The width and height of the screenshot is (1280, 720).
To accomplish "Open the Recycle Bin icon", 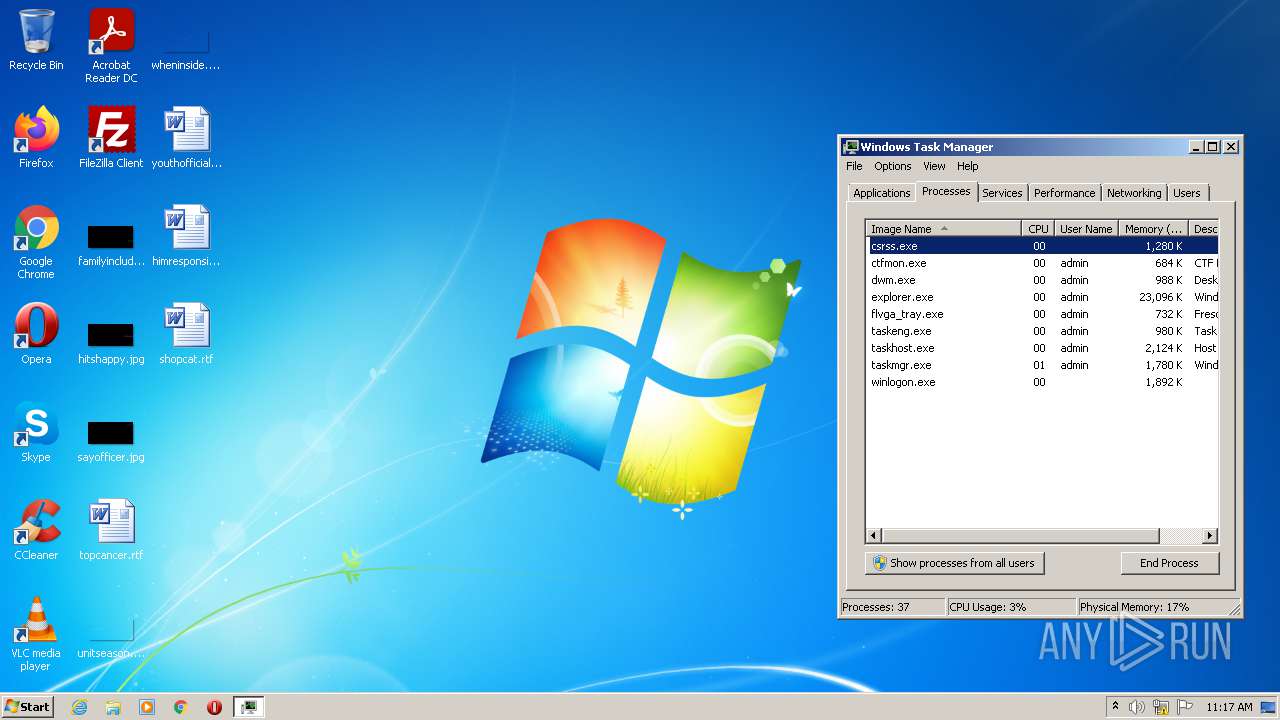I will pos(36,40).
